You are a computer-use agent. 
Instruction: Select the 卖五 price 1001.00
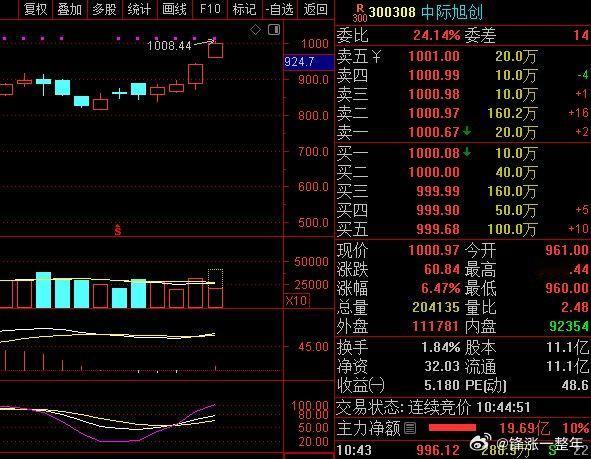[434, 57]
